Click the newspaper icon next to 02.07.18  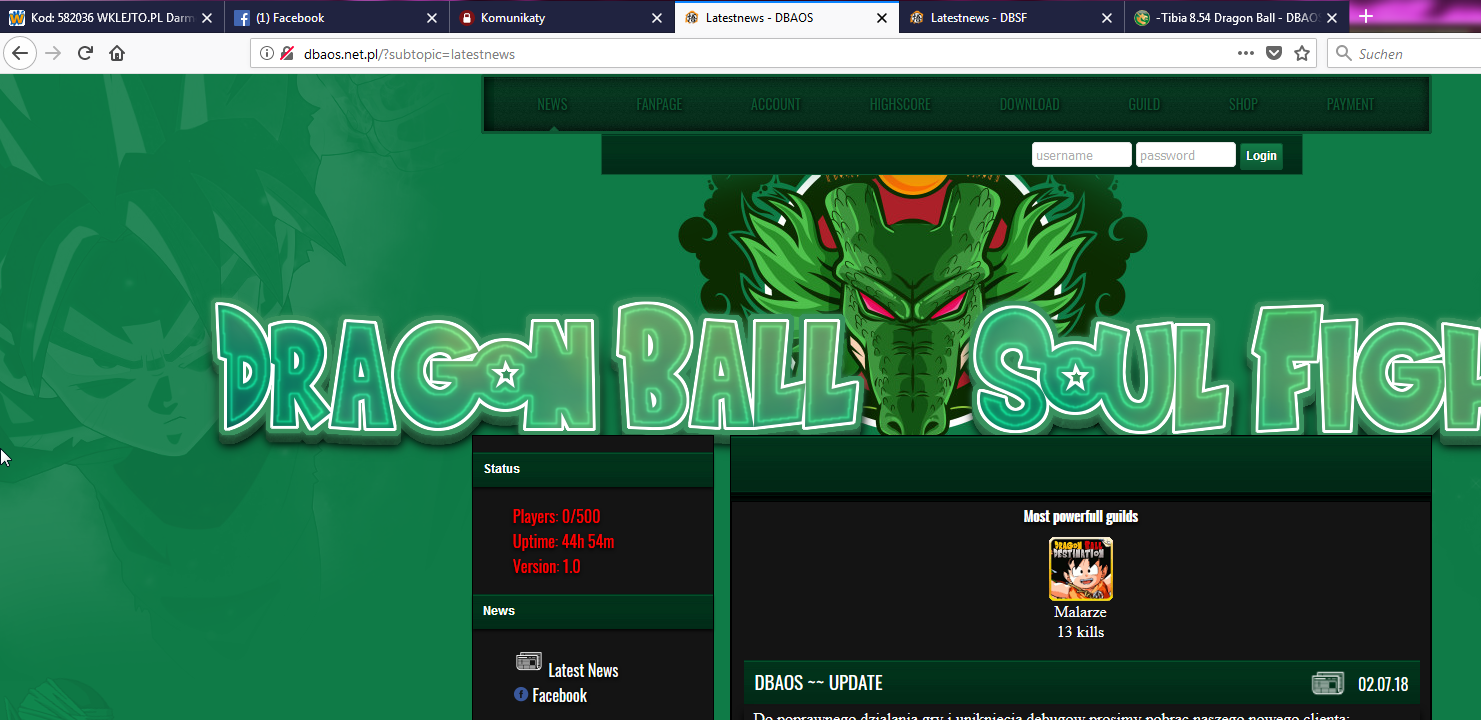(x=1328, y=683)
